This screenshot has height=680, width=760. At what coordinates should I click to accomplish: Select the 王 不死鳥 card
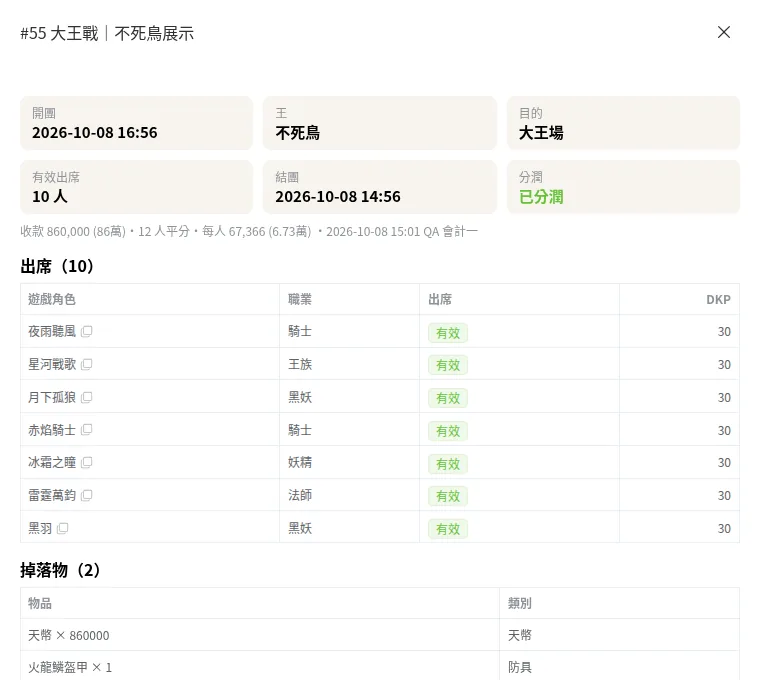pyautogui.click(x=380, y=123)
